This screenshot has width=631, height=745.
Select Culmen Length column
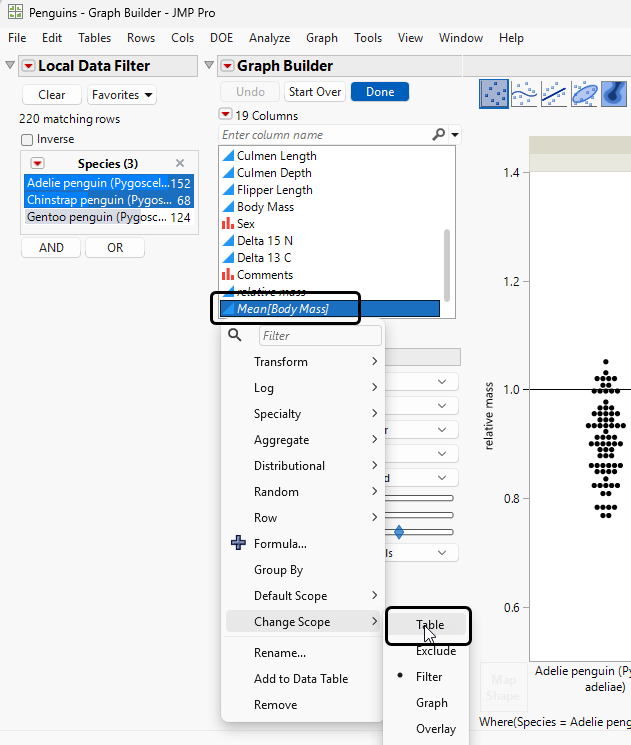pos(330,155)
